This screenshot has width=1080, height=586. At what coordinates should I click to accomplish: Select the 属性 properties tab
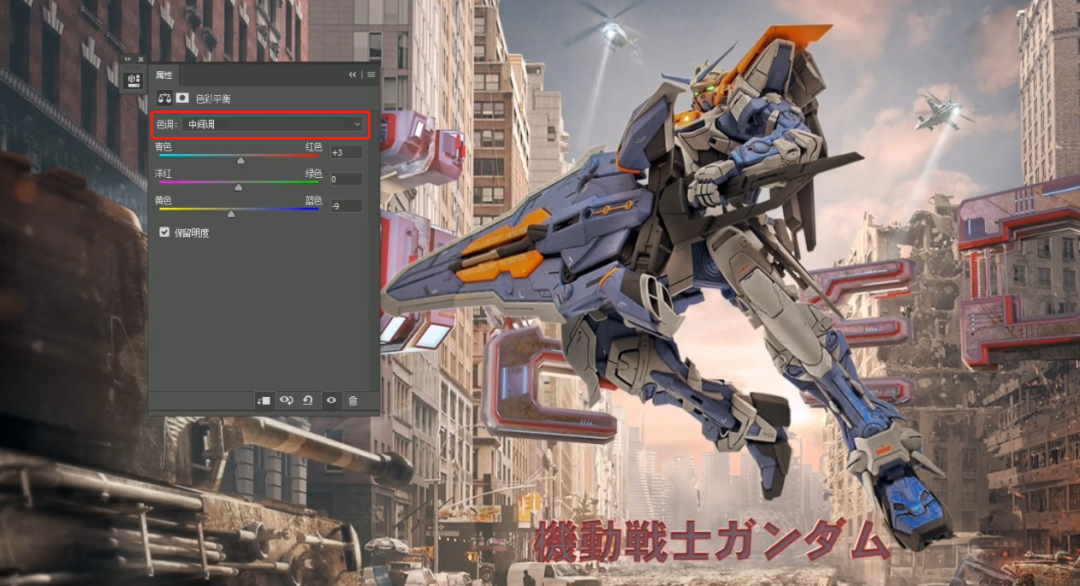164,74
